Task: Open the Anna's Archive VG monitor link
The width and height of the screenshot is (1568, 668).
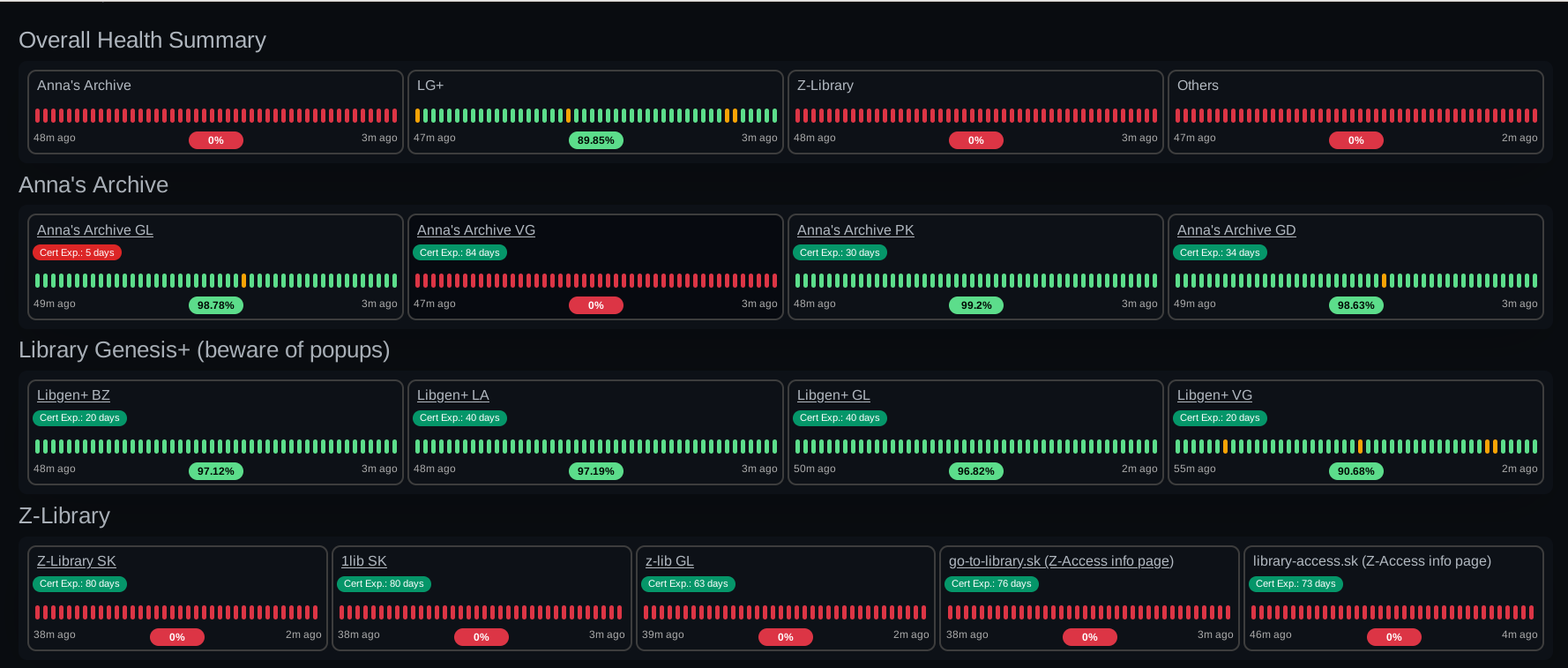Action: click(x=476, y=230)
